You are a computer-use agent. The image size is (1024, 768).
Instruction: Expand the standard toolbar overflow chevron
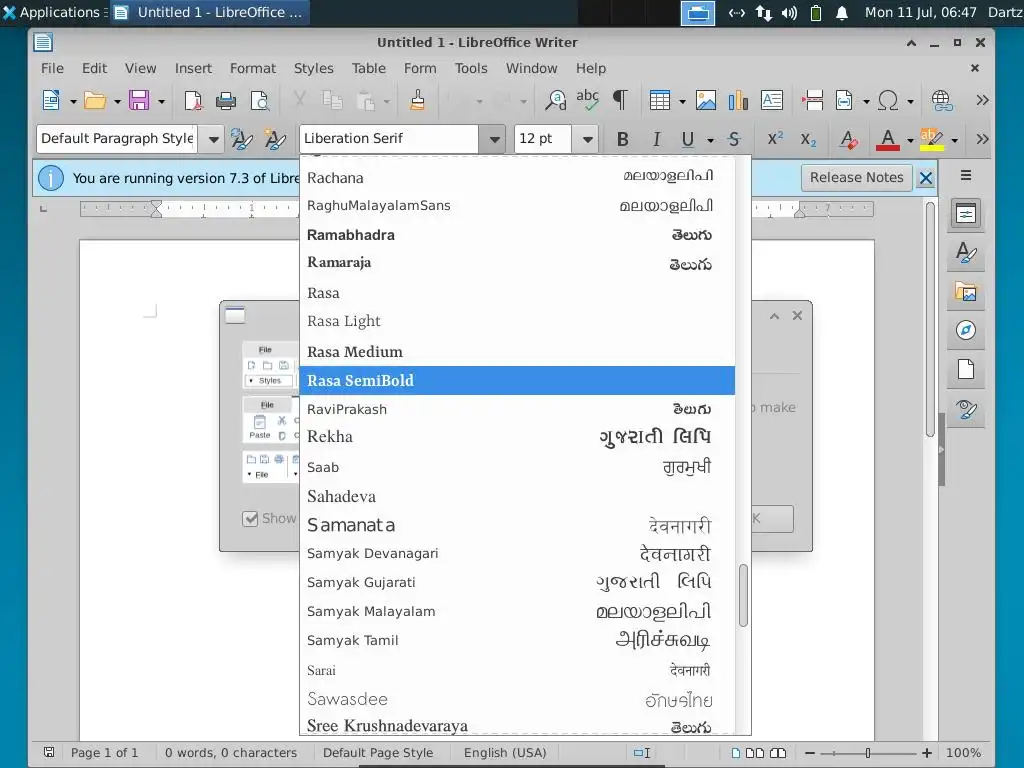982,100
